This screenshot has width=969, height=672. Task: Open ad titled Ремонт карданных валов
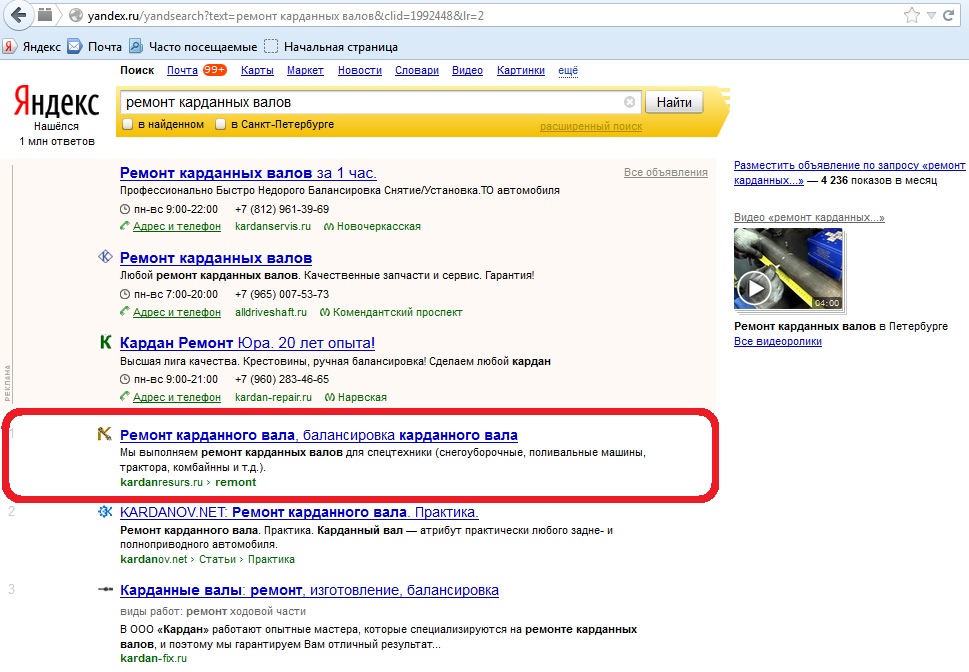pos(216,258)
